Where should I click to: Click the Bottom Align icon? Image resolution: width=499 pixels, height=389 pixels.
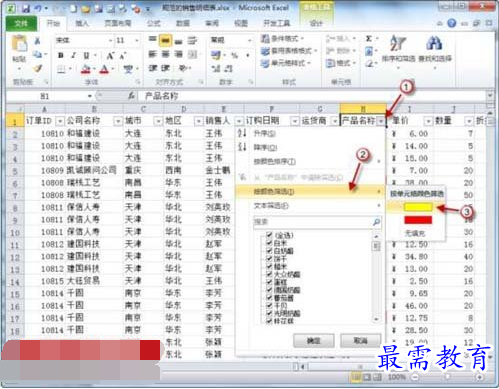[179, 41]
